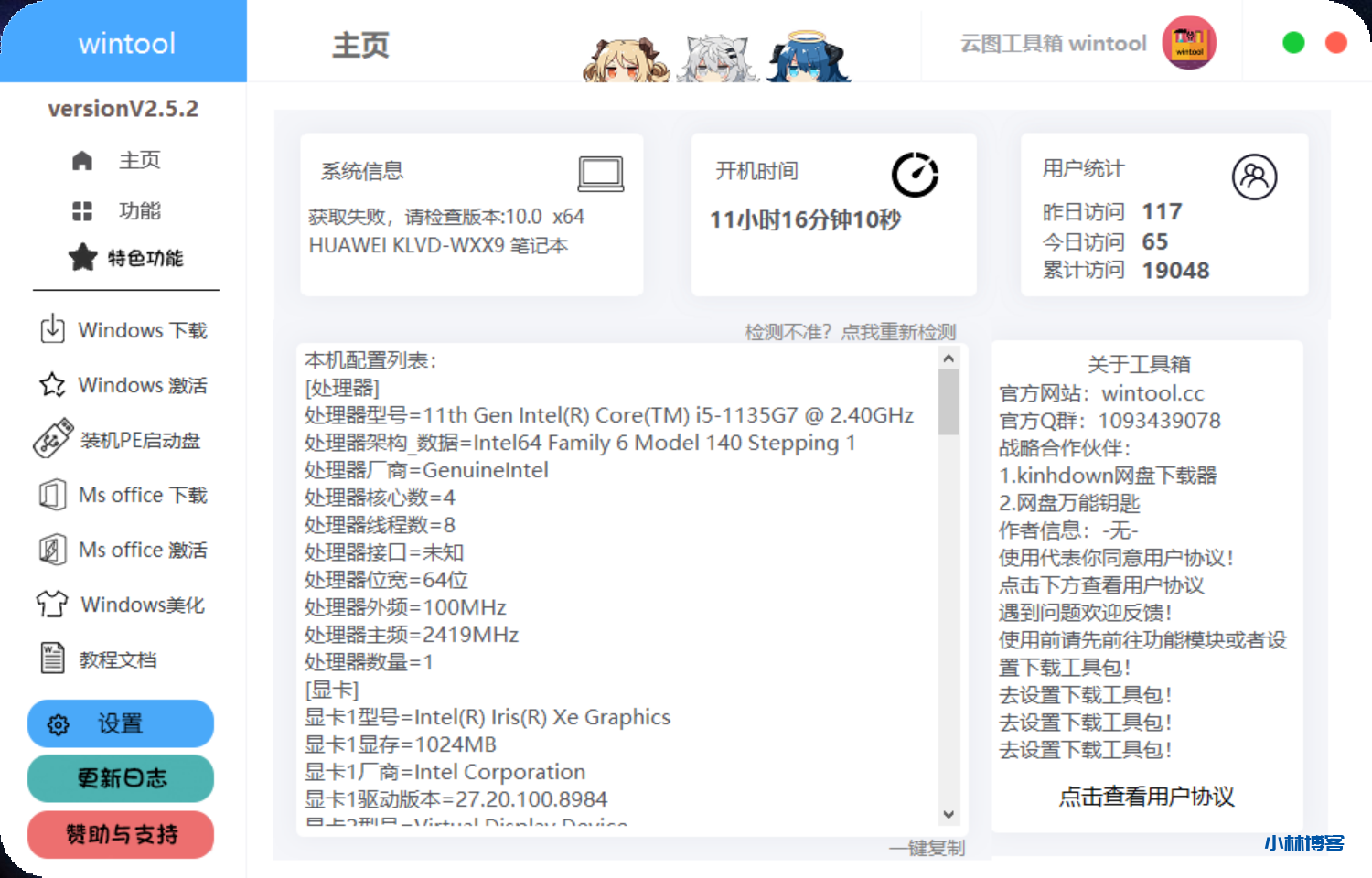The height and width of the screenshot is (878, 1372).
Task: Click the 赞助与支持 button
Action: [121, 834]
